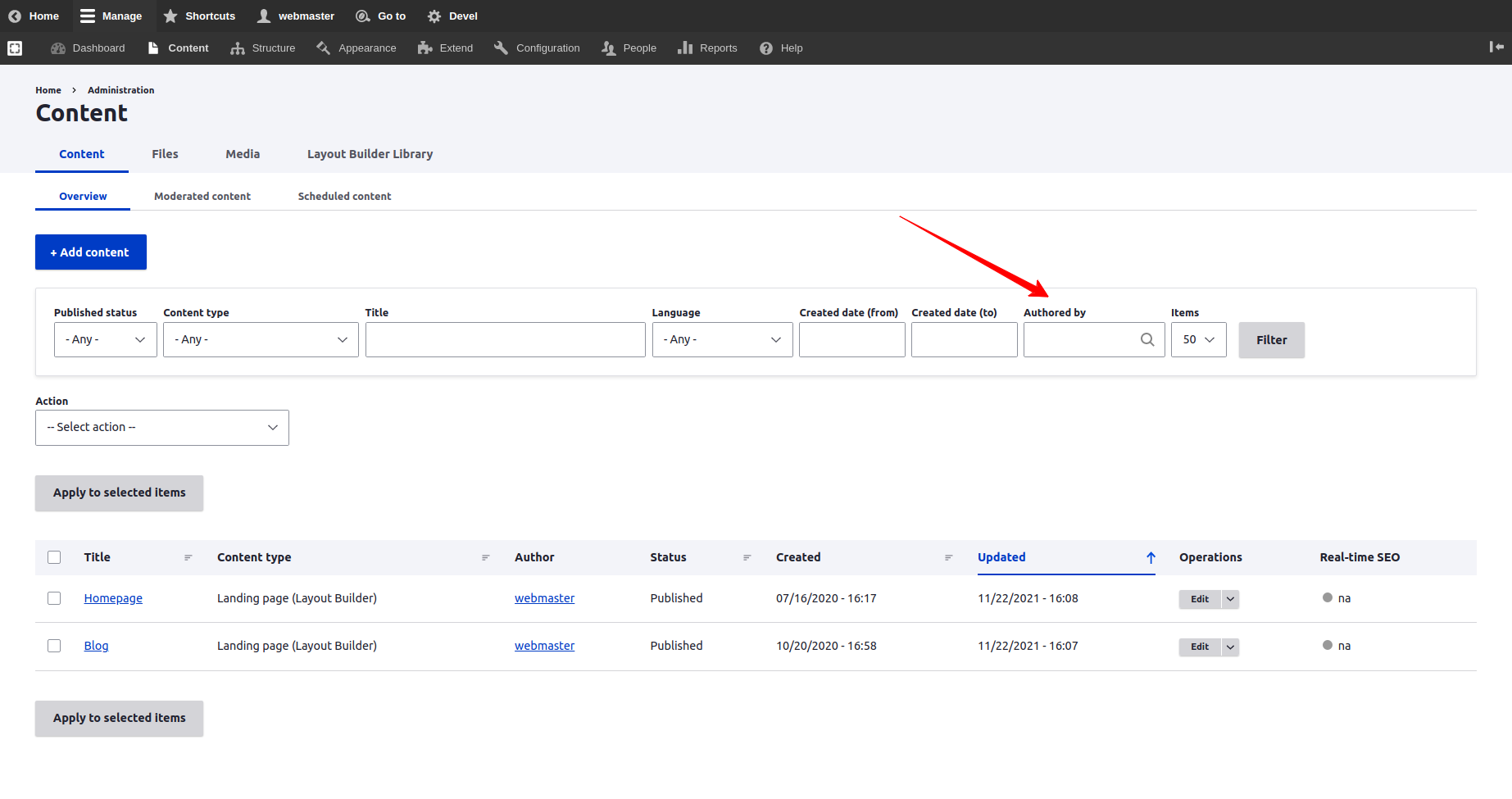Click into the Title filter field
Screen dimensions: 1512x799
click(506, 339)
